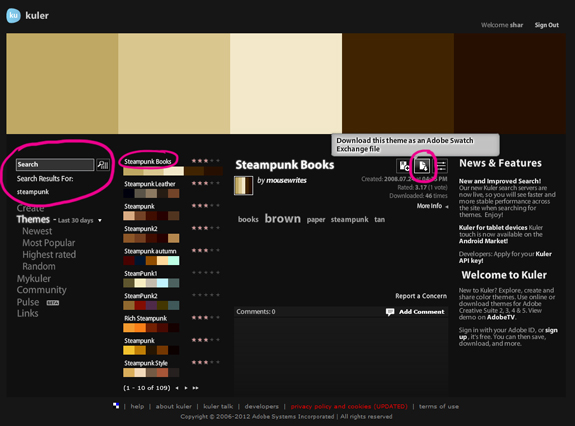Screen dimensions: 575x426
Task: Click the kuler logo icon
Action: point(14,15)
